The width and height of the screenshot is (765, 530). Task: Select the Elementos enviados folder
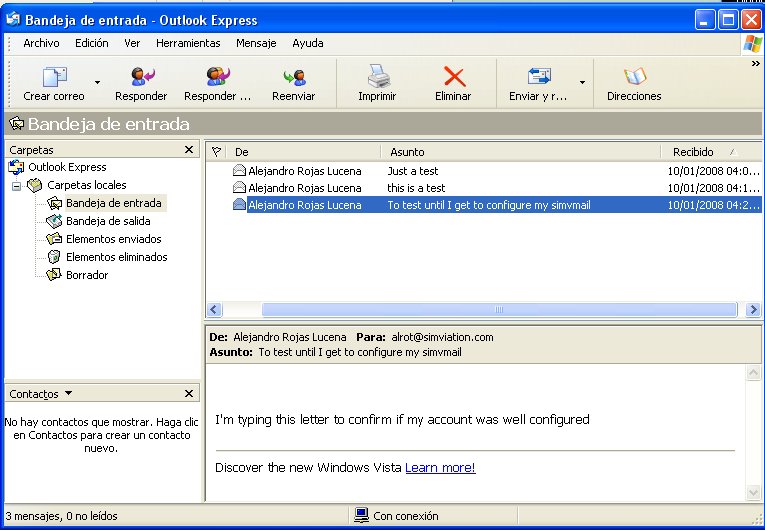[113, 239]
